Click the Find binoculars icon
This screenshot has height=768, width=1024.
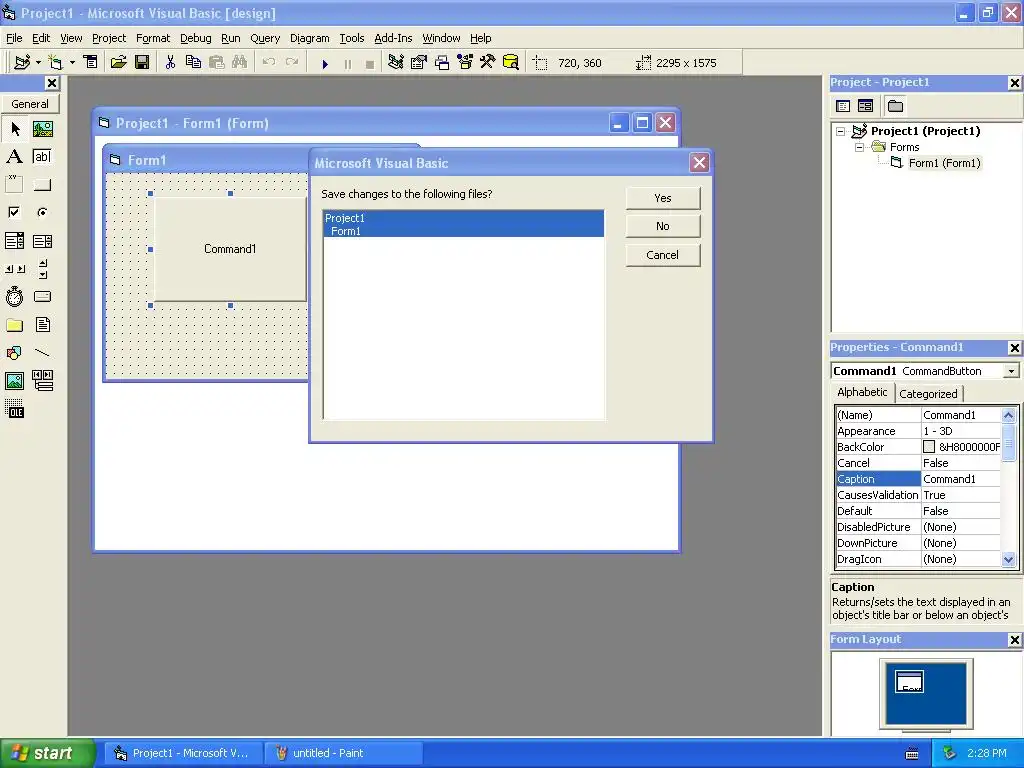click(x=240, y=63)
